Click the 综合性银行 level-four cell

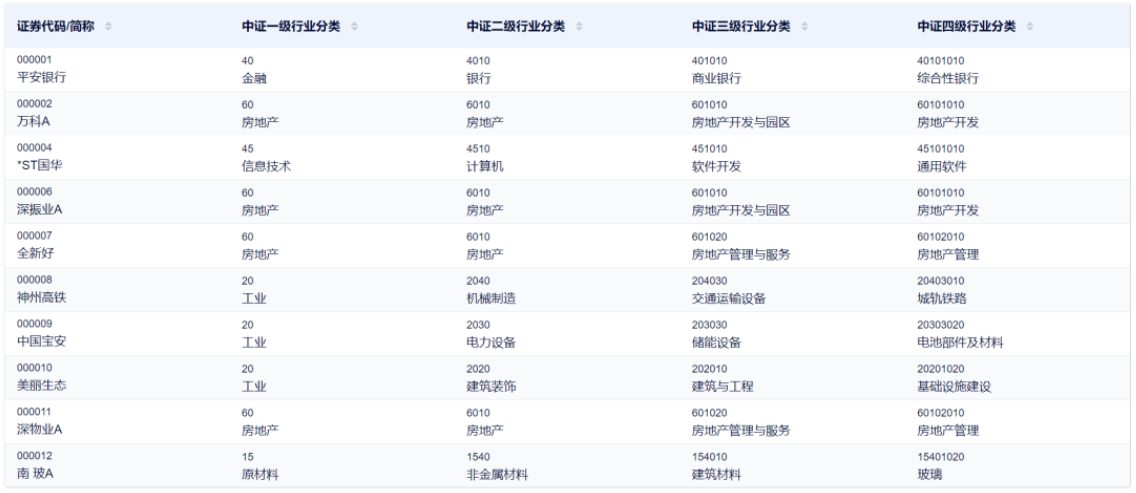click(x=948, y=78)
